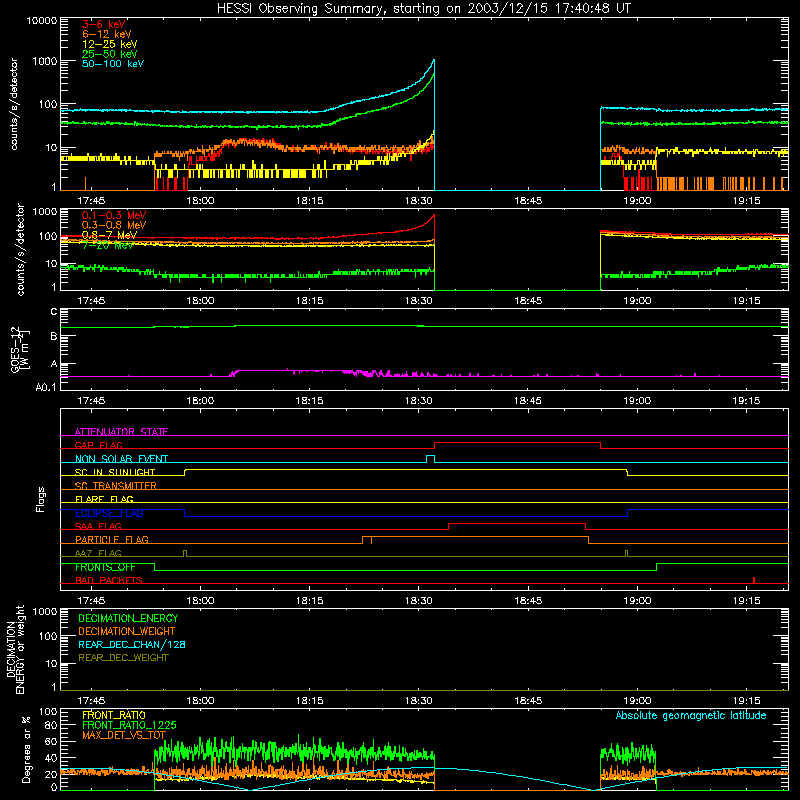800x800 pixels.
Task: Select the REAR_DEC_CHAN/128 legend label
Action: pyautogui.click(x=132, y=644)
